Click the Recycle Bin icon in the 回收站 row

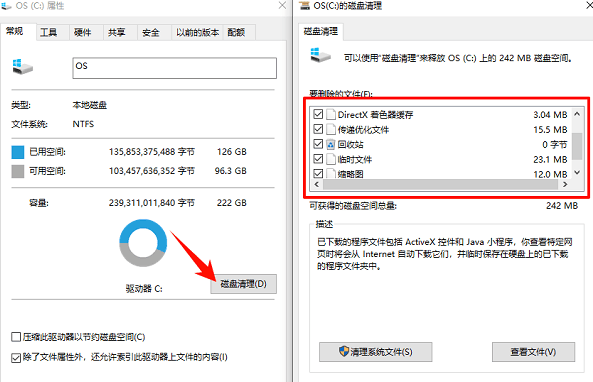coord(331,144)
